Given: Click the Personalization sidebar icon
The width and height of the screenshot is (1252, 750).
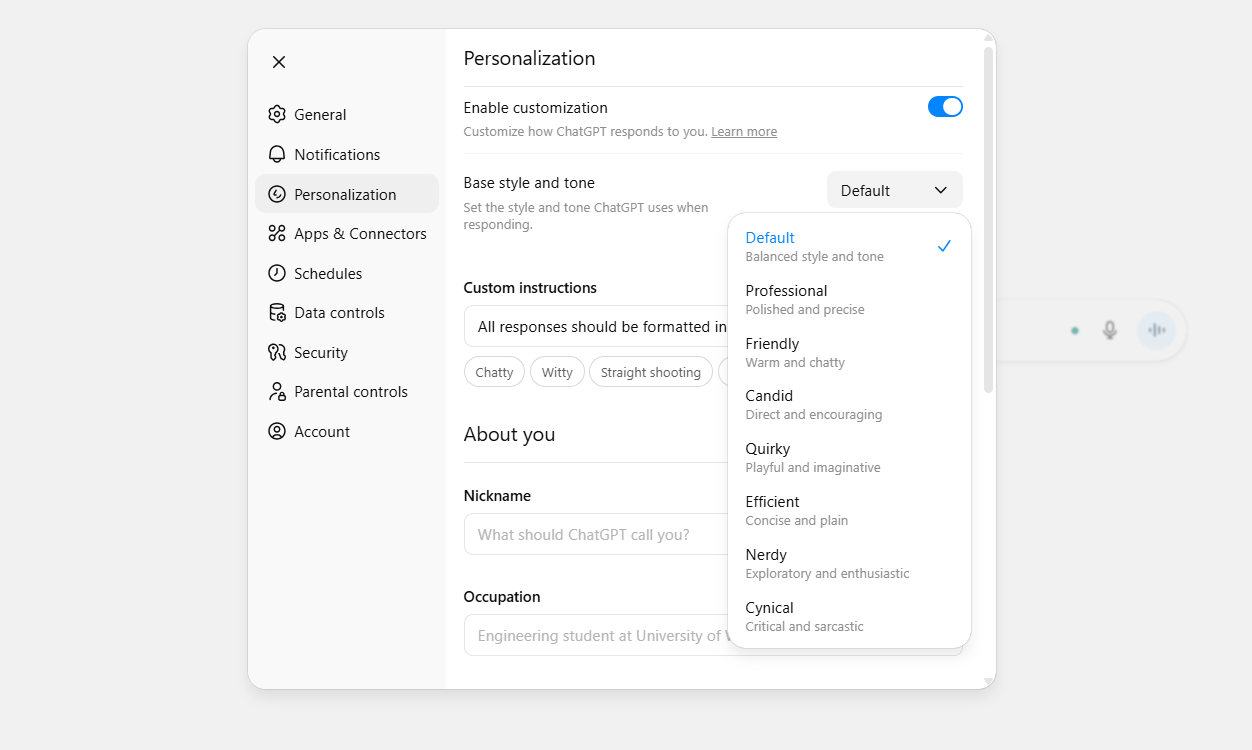Looking at the screenshot, I should click(x=277, y=194).
